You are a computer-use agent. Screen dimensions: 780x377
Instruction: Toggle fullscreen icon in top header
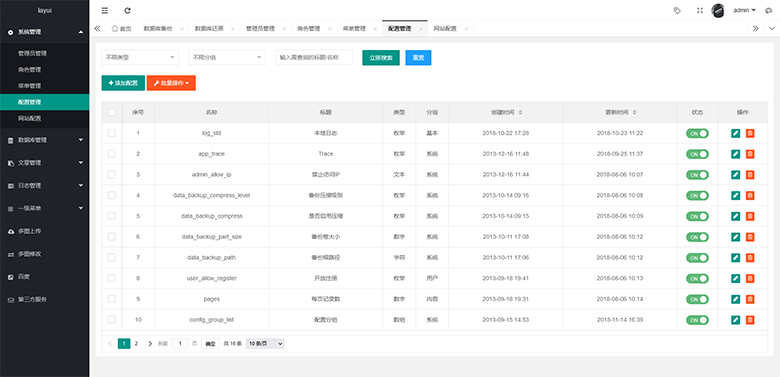pos(700,10)
